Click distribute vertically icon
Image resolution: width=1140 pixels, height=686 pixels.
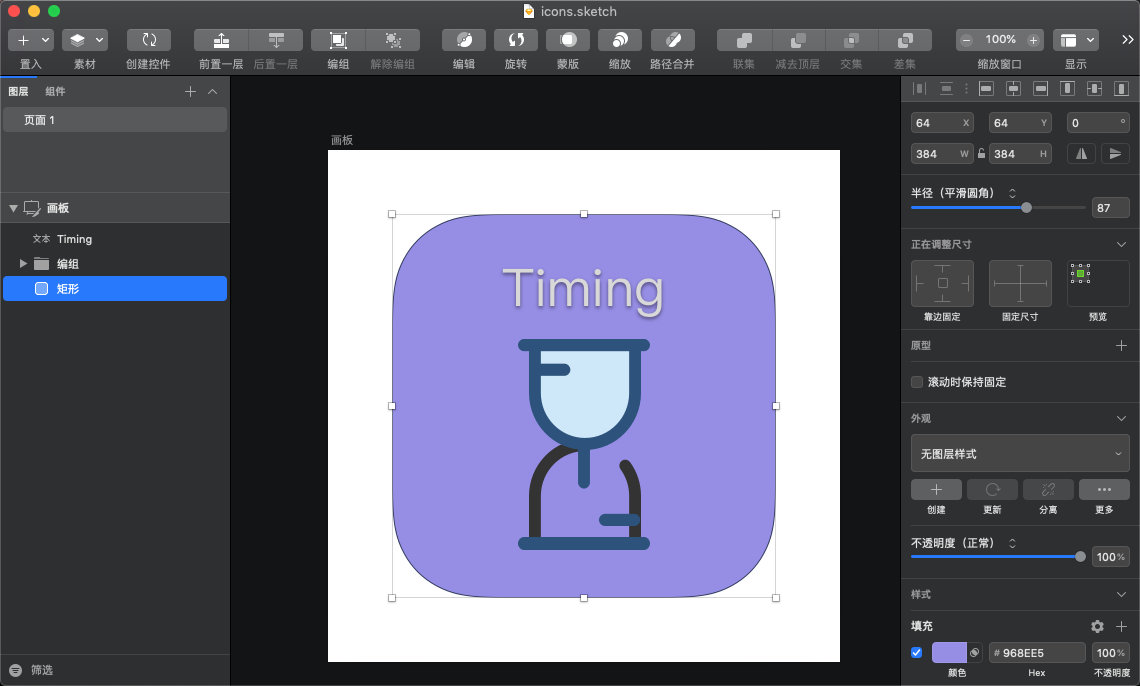[x=946, y=89]
